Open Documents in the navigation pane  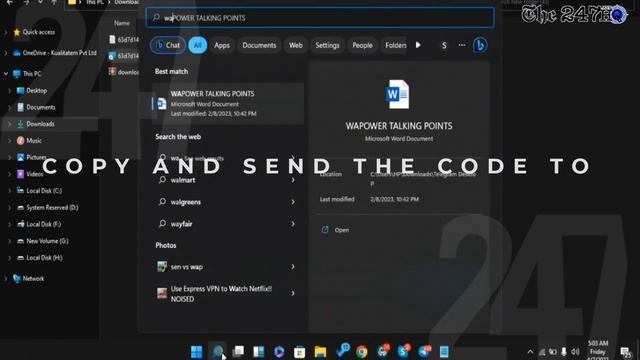pyautogui.click(x=40, y=107)
